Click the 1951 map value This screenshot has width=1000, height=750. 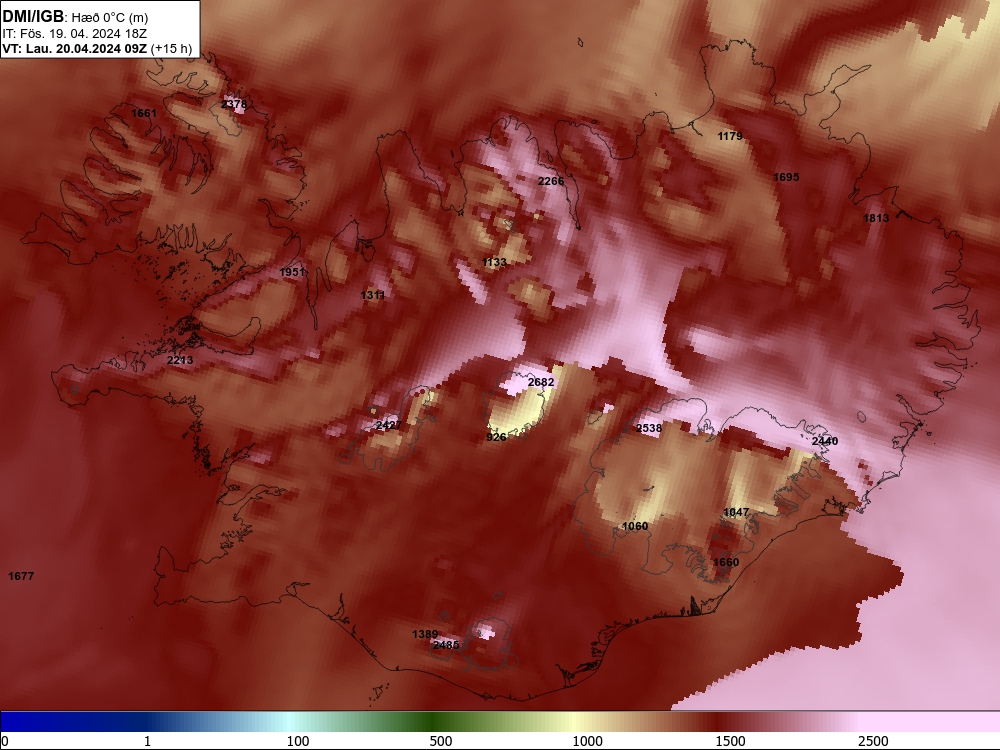pyautogui.click(x=292, y=272)
